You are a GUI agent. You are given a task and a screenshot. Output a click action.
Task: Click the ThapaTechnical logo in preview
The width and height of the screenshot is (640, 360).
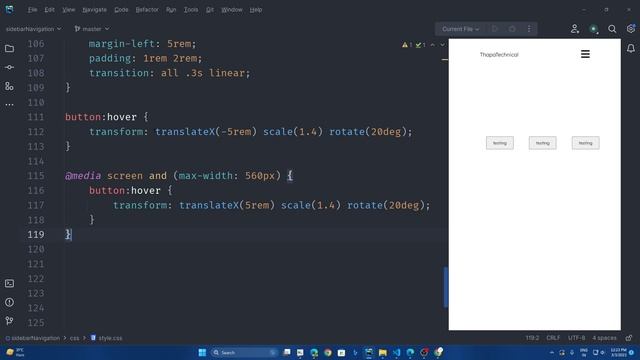pos(499,55)
